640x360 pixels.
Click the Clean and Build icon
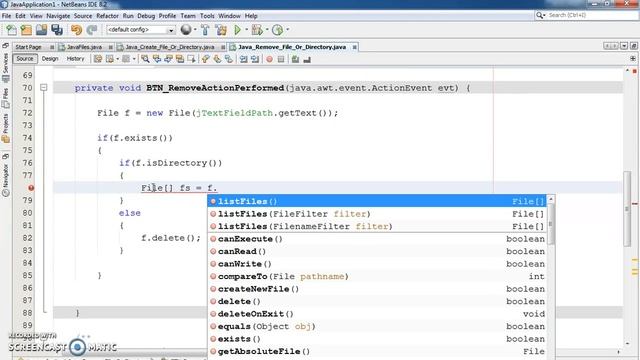221,30
